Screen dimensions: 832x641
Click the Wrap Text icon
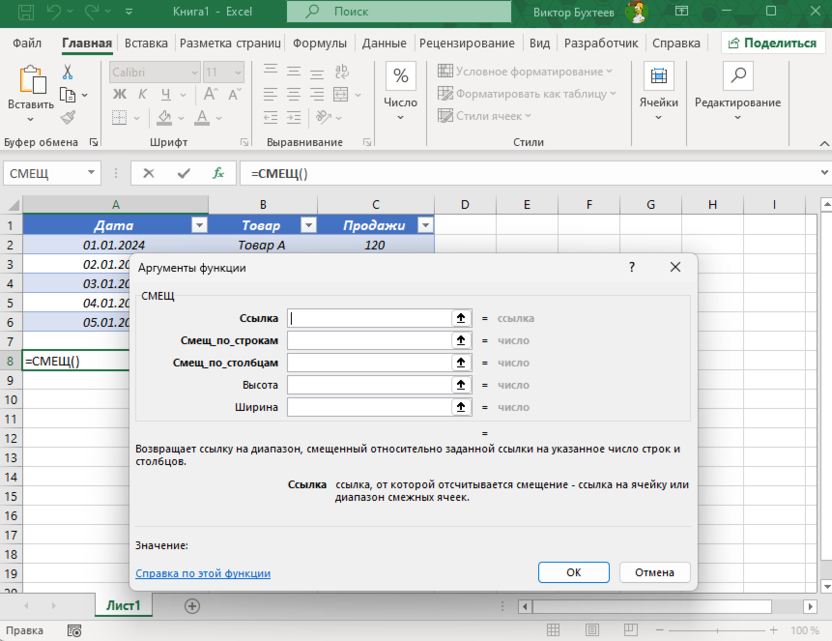coord(342,72)
